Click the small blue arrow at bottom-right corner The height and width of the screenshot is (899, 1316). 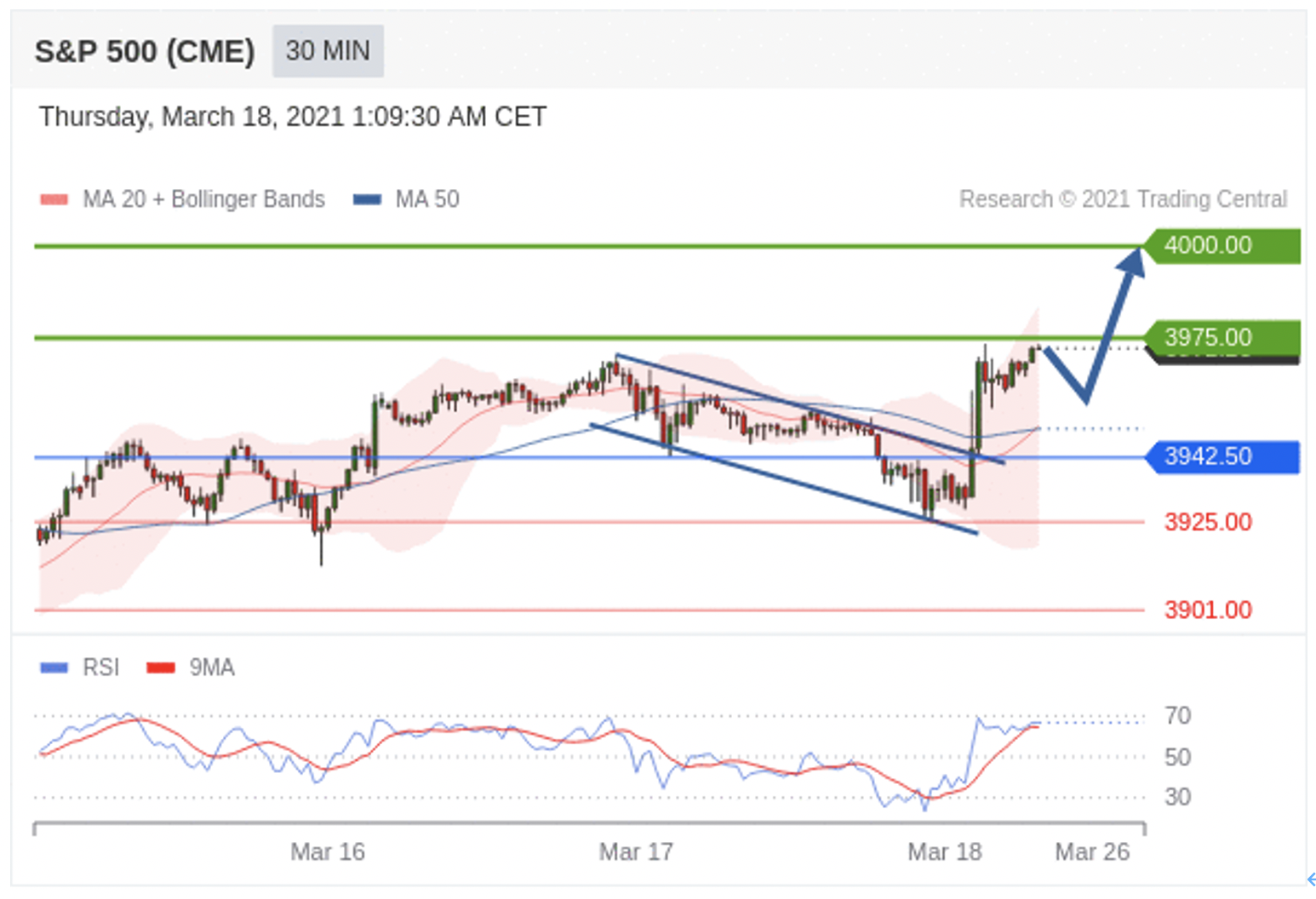point(1311,879)
